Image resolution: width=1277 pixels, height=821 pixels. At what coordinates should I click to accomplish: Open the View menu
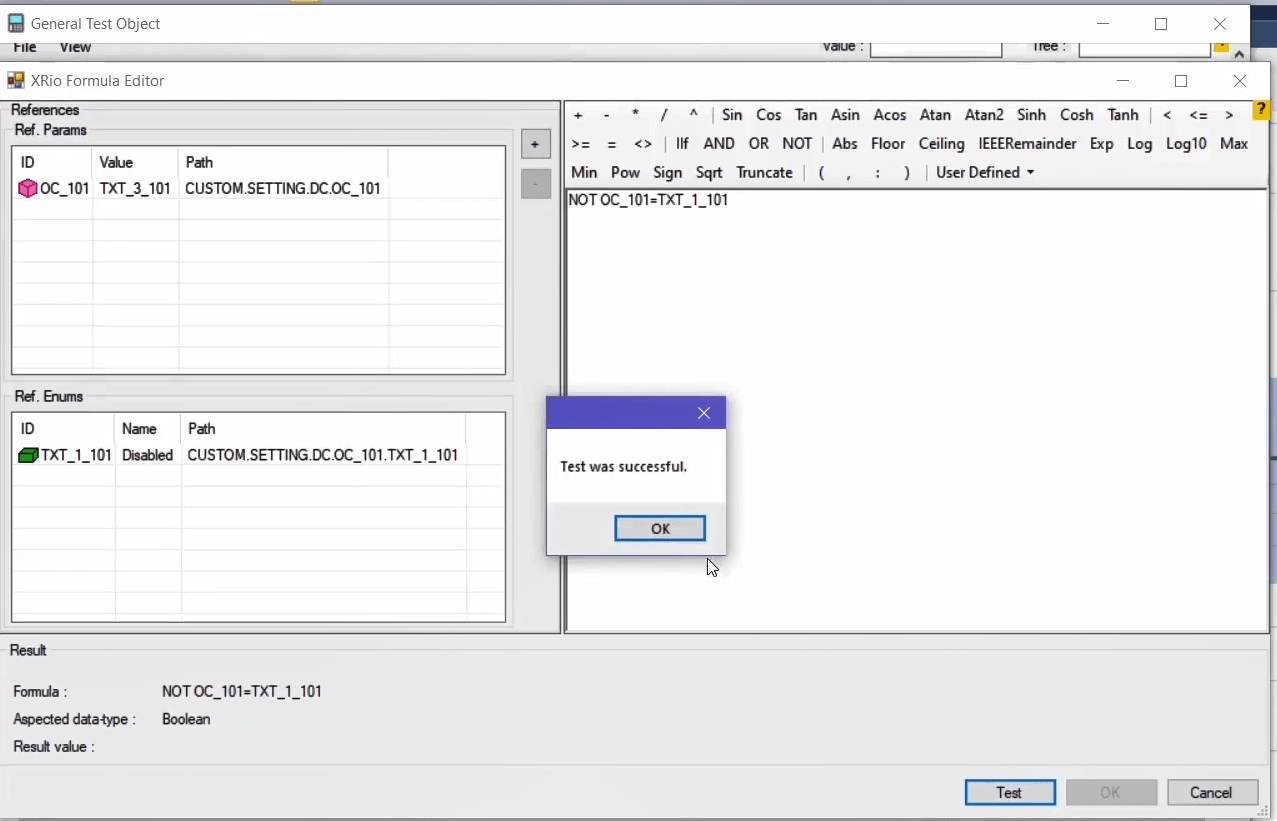point(75,48)
